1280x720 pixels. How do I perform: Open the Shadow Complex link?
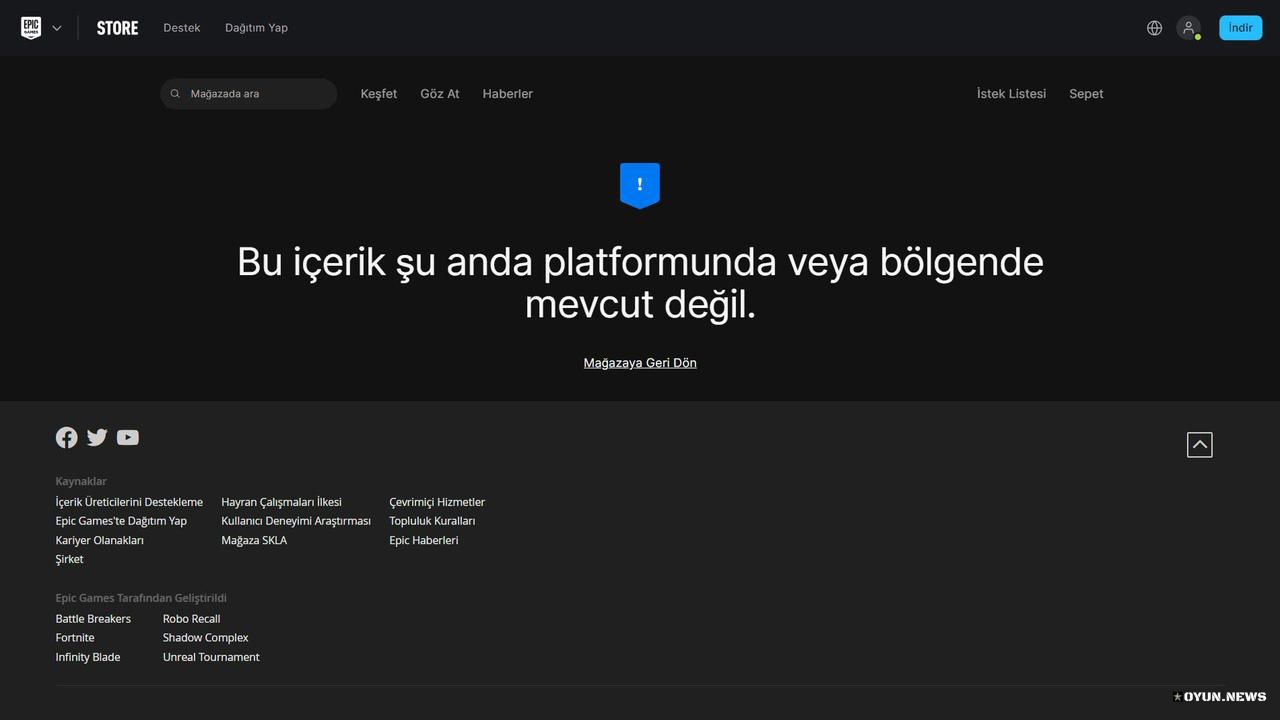coord(206,638)
